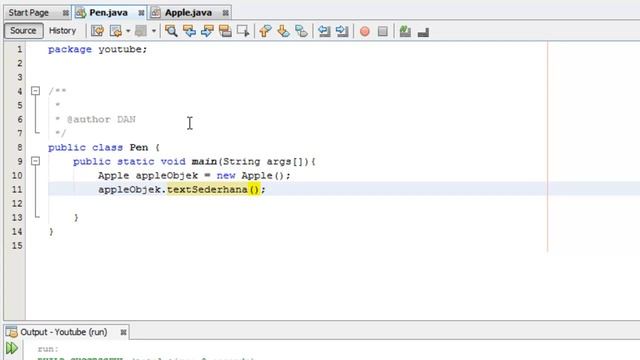
Task: Click Find Previous Occurrence icon
Action: (x=189, y=31)
